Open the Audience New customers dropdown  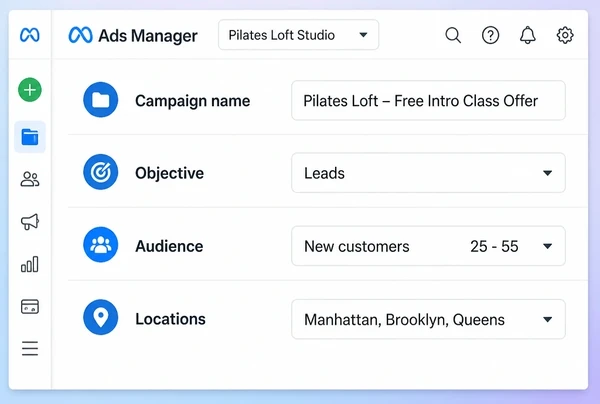[428, 246]
